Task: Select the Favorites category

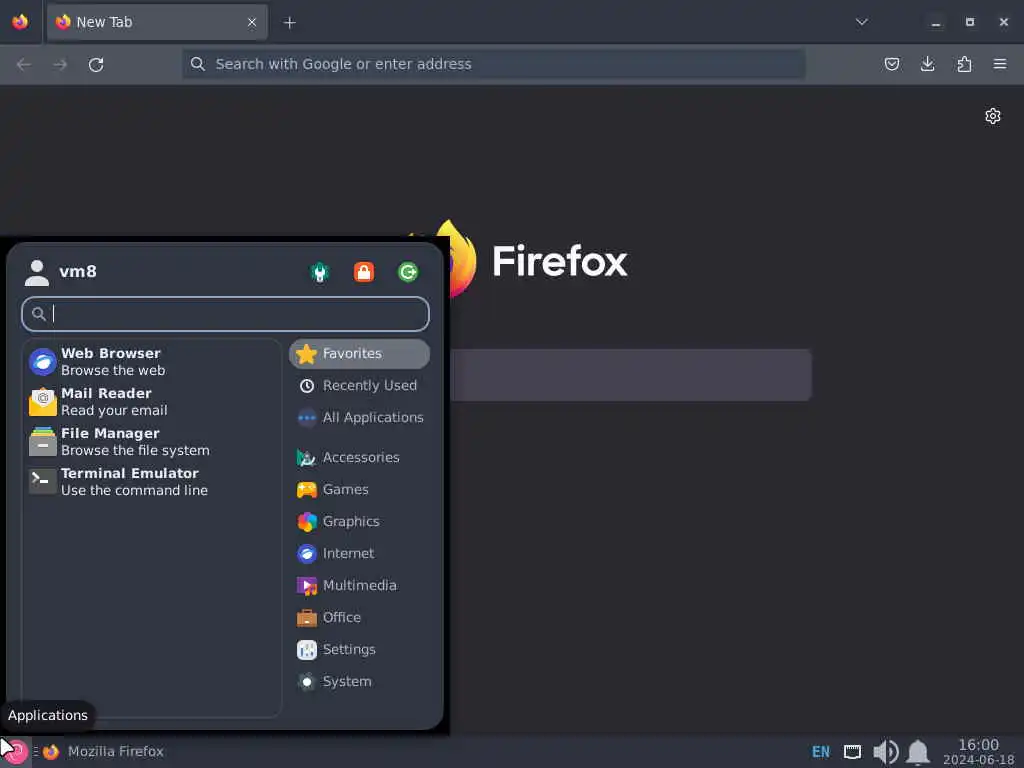Action: [x=359, y=353]
